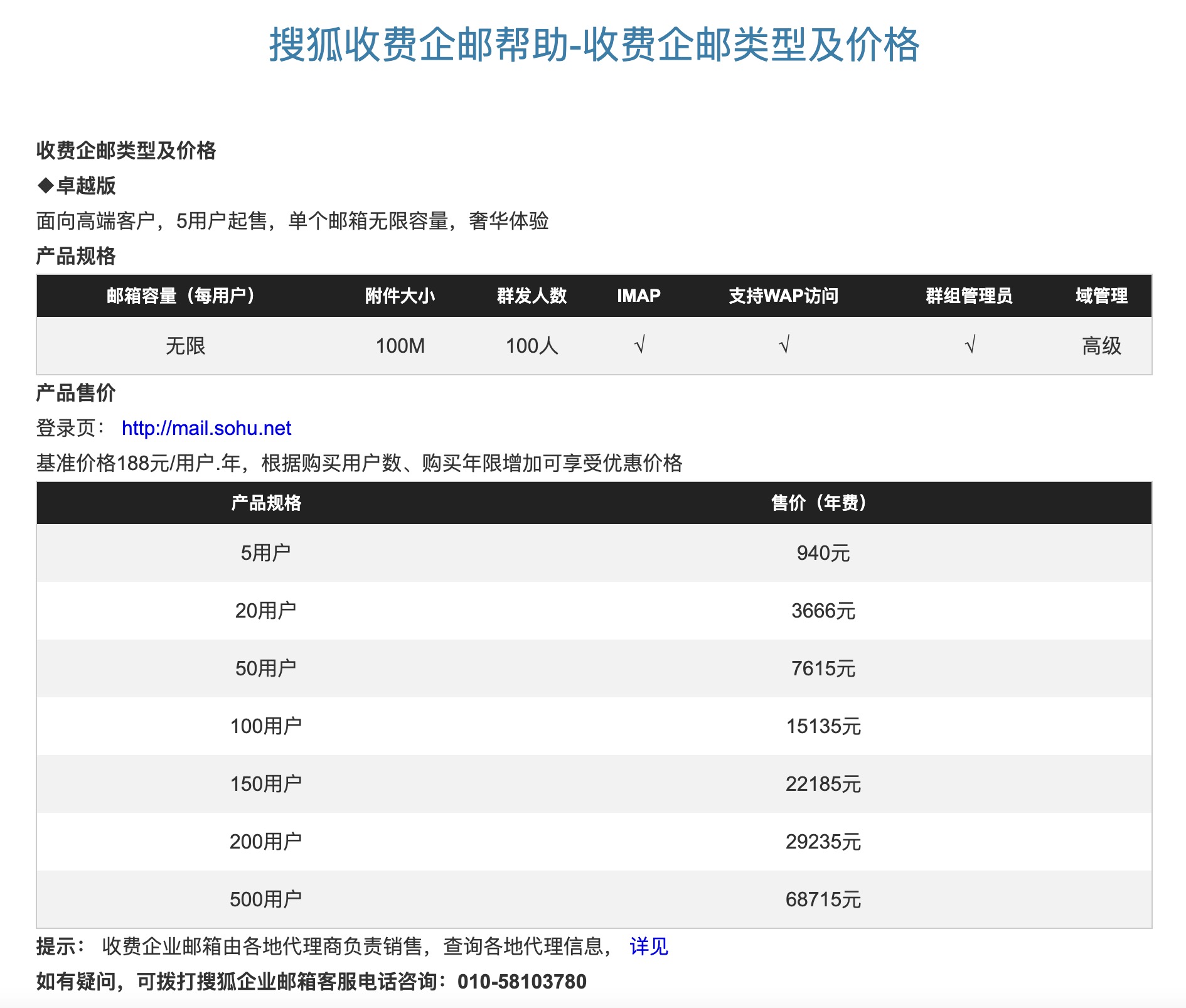Click the 3666元 price cell

[x=823, y=611]
